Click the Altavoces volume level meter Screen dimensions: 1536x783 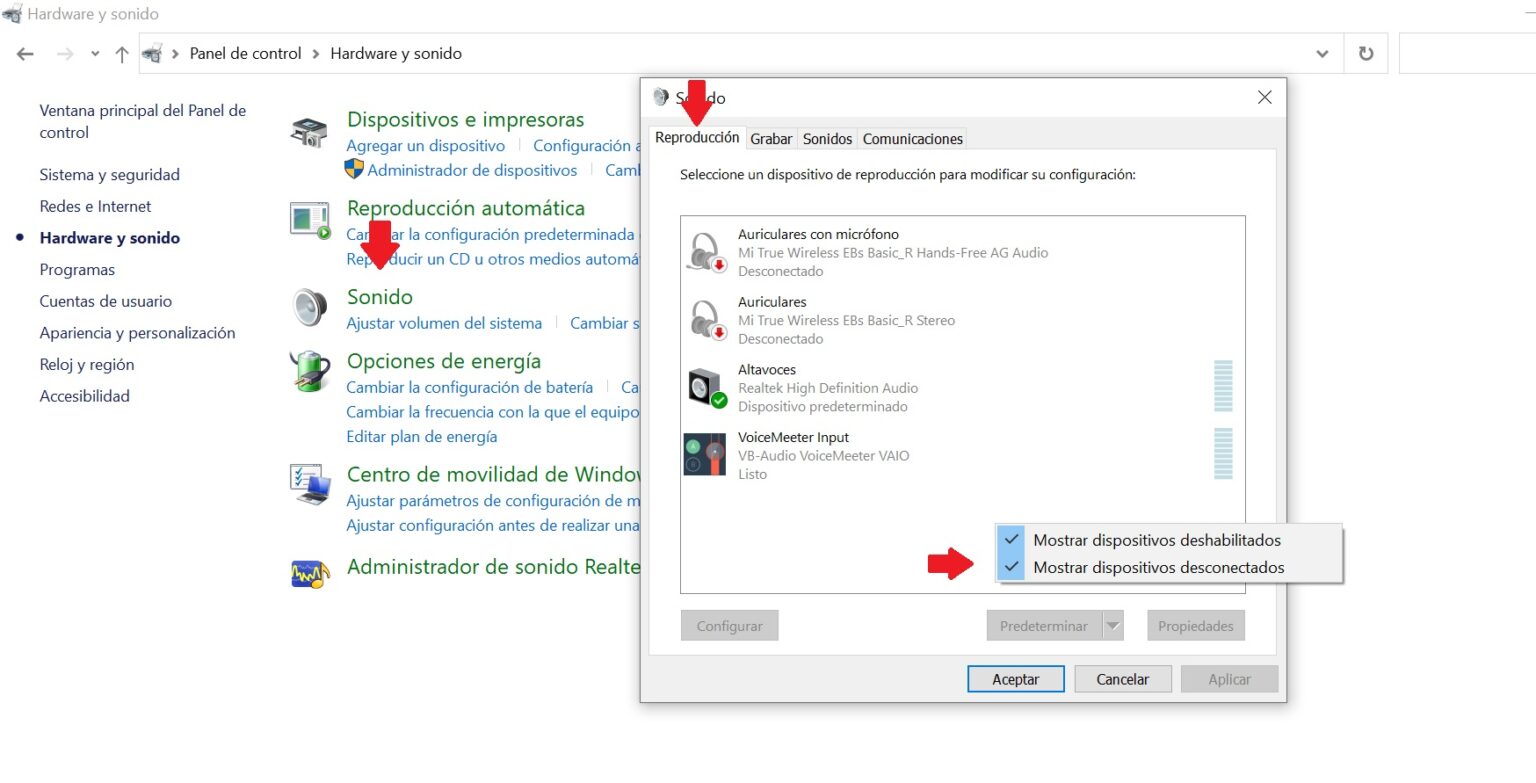(x=1223, y=386)
